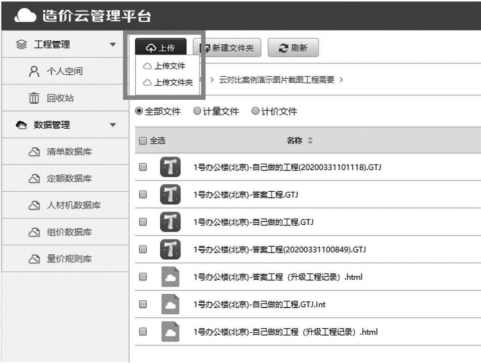The image size is (481, 363).
Task: Open file 1号办公楼(北京)-自己做的工程（升级工程记录）.html
Action: (x=286, y=332)
